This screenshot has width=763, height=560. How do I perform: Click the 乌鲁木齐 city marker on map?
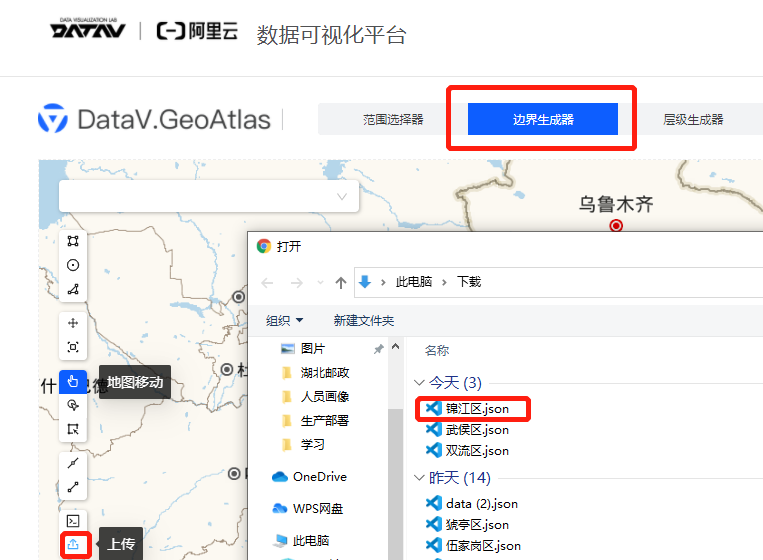point(616,226)
